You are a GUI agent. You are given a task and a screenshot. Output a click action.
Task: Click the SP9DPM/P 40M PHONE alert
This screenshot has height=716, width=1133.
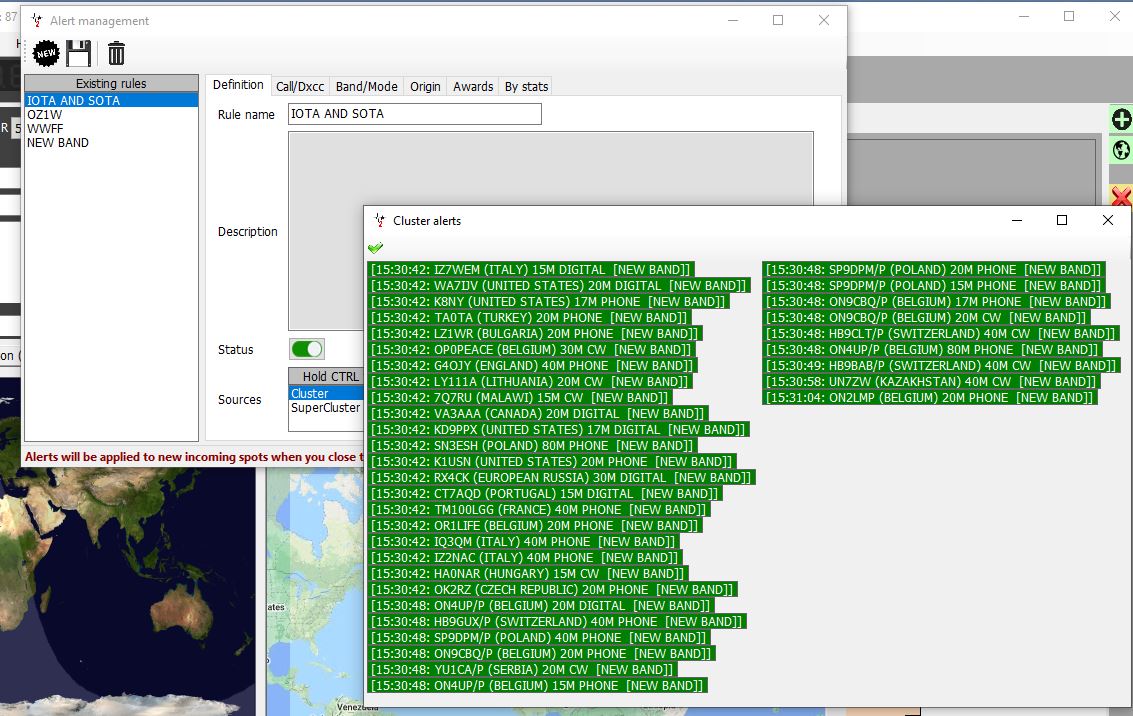[x=539, y=637]
